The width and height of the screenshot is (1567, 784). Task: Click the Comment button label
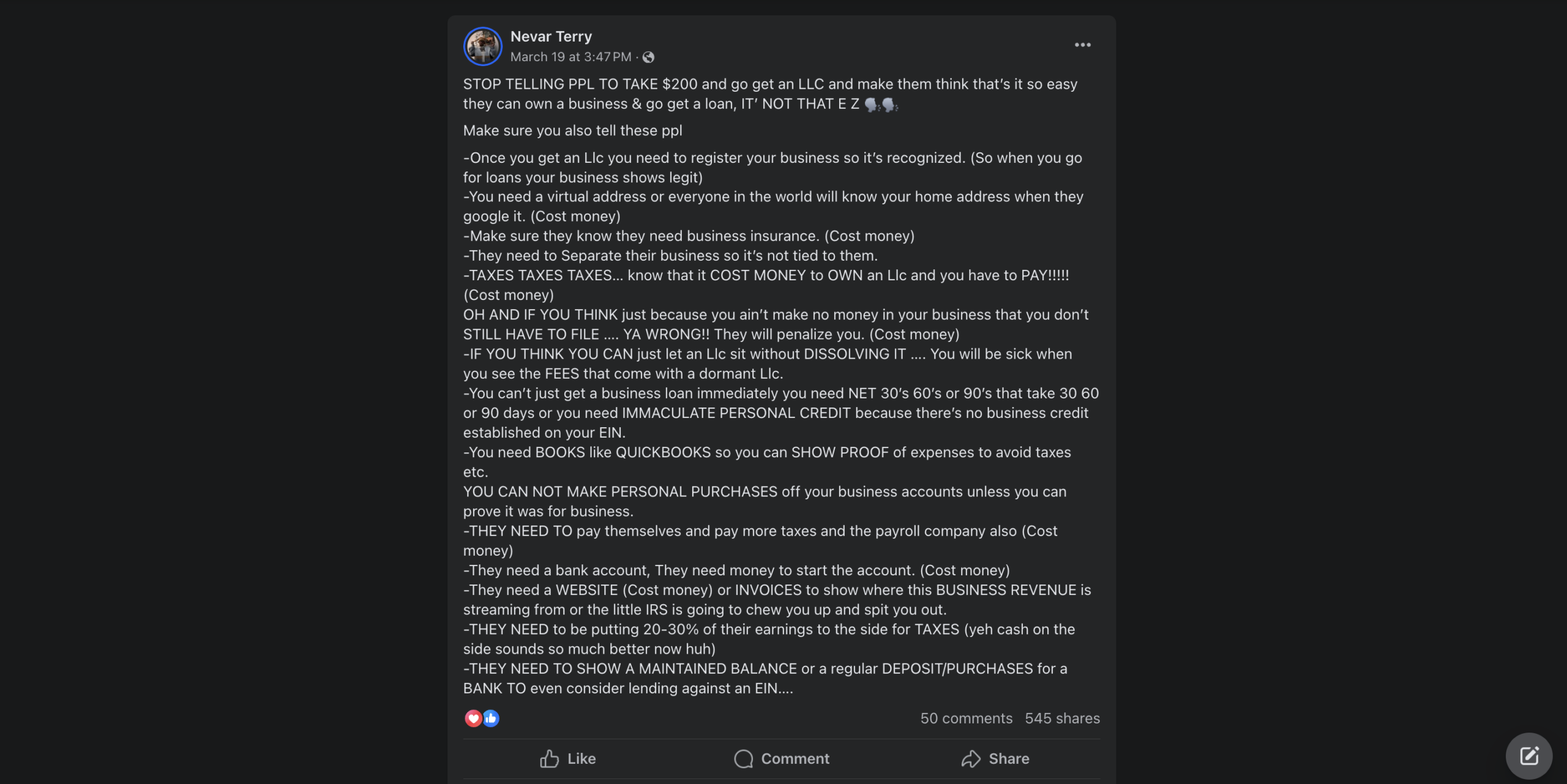click(x=795, y=759)
